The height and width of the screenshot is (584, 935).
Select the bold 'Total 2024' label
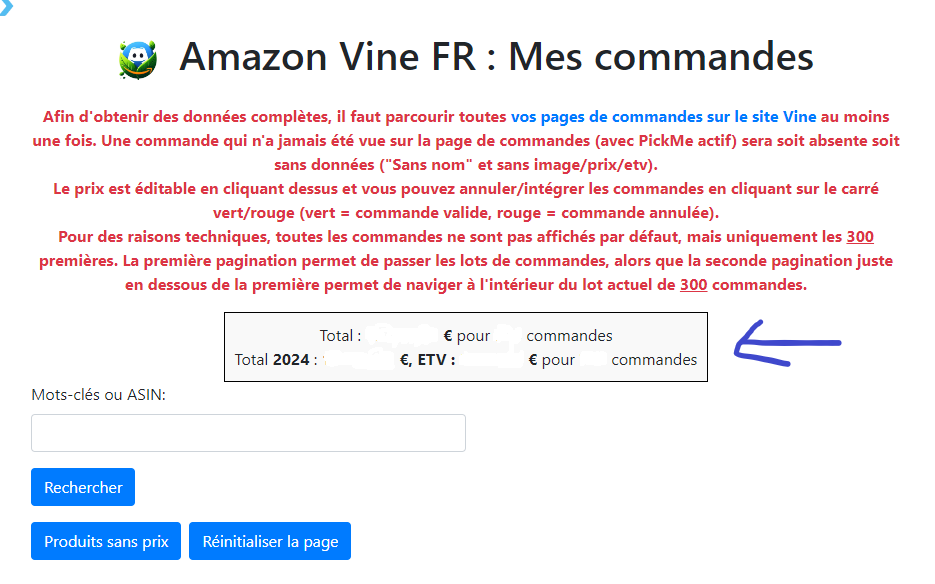[272, 360]
